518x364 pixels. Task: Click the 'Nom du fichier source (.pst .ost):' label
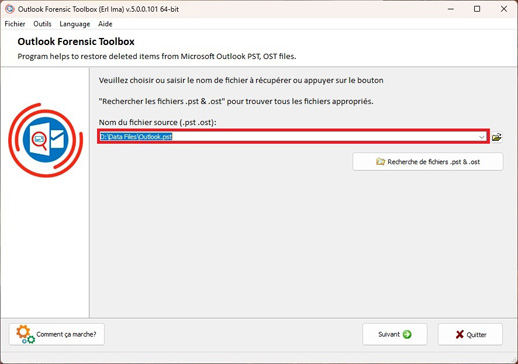(158, 122)
